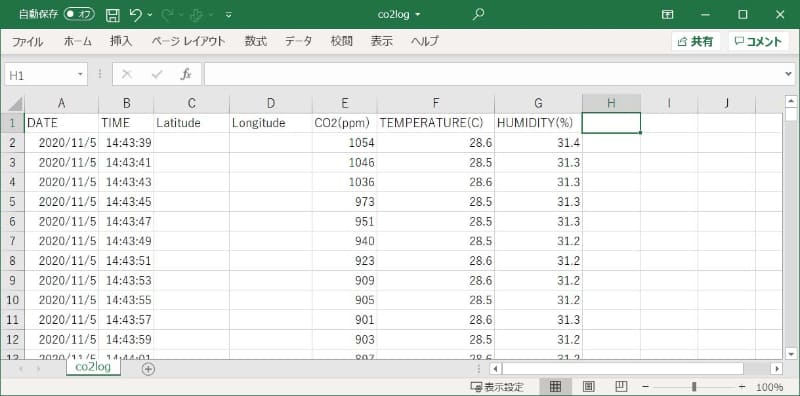This screenshot has height=396, width=800.
Task: Click the TEMPERATURE(C) header cell
Action: 436,123
